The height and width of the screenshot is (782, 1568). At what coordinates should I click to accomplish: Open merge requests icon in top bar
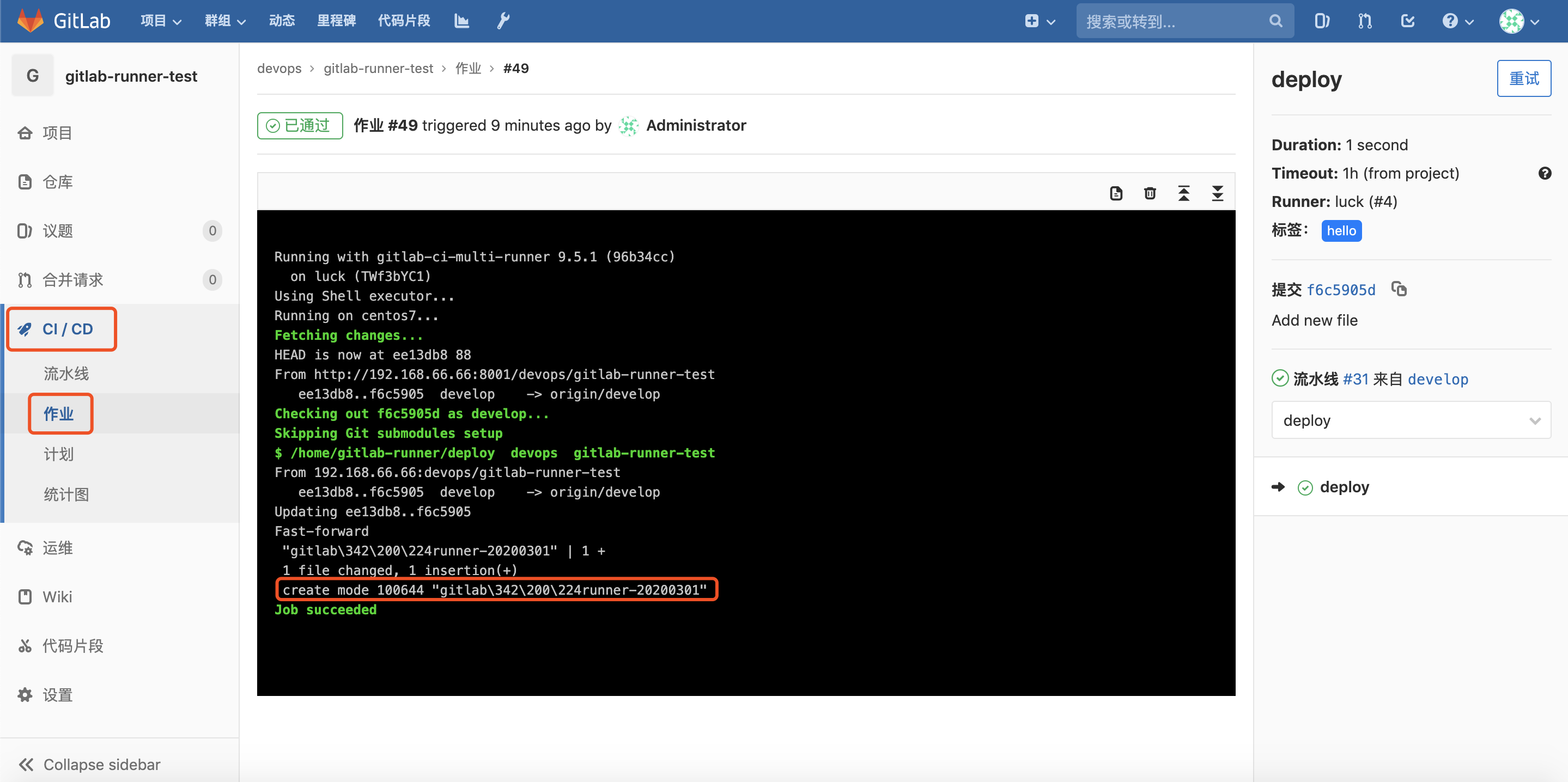click(1365, 20)
